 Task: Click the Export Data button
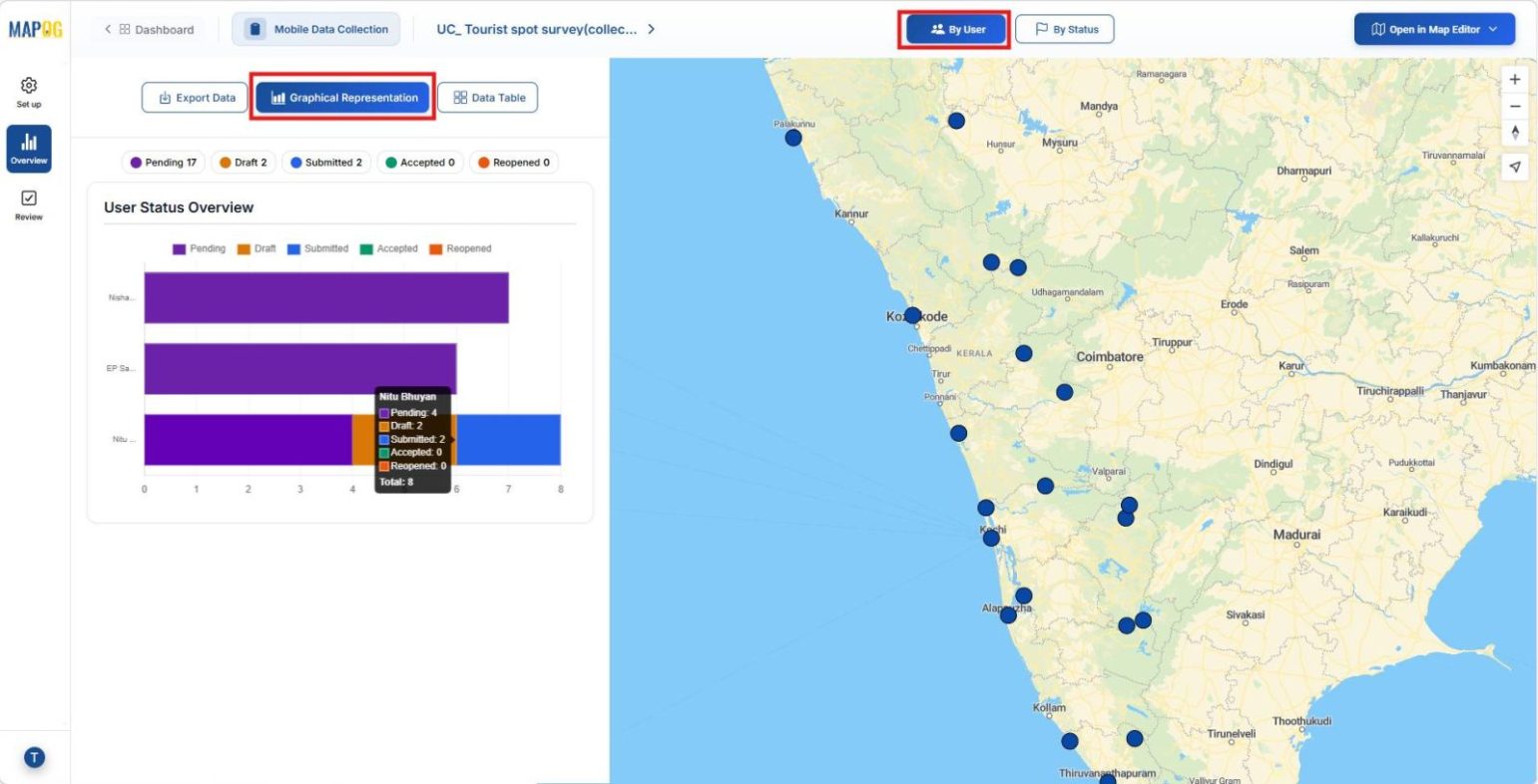pos(194,97)
